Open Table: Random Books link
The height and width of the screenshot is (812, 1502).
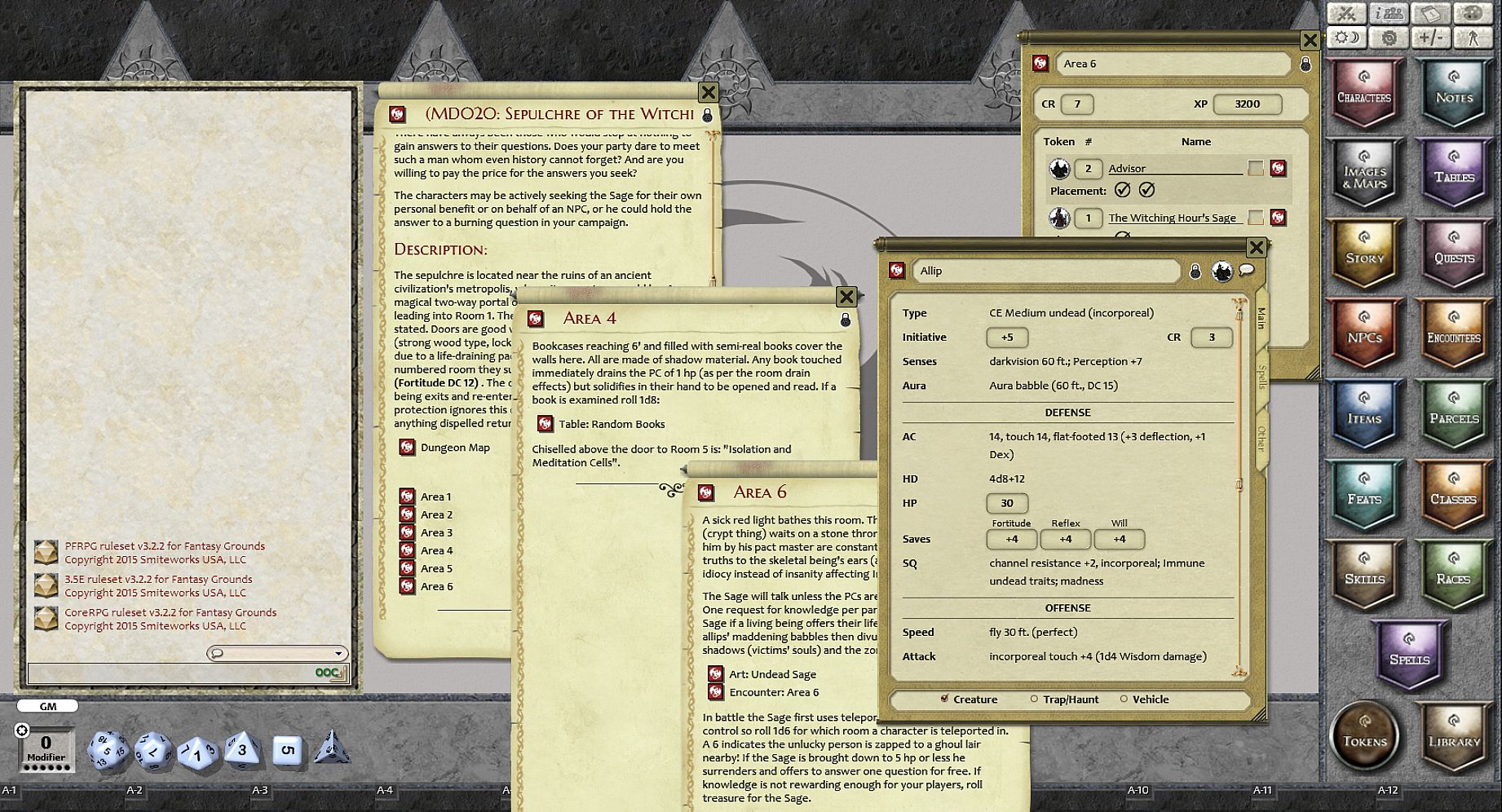546,424
